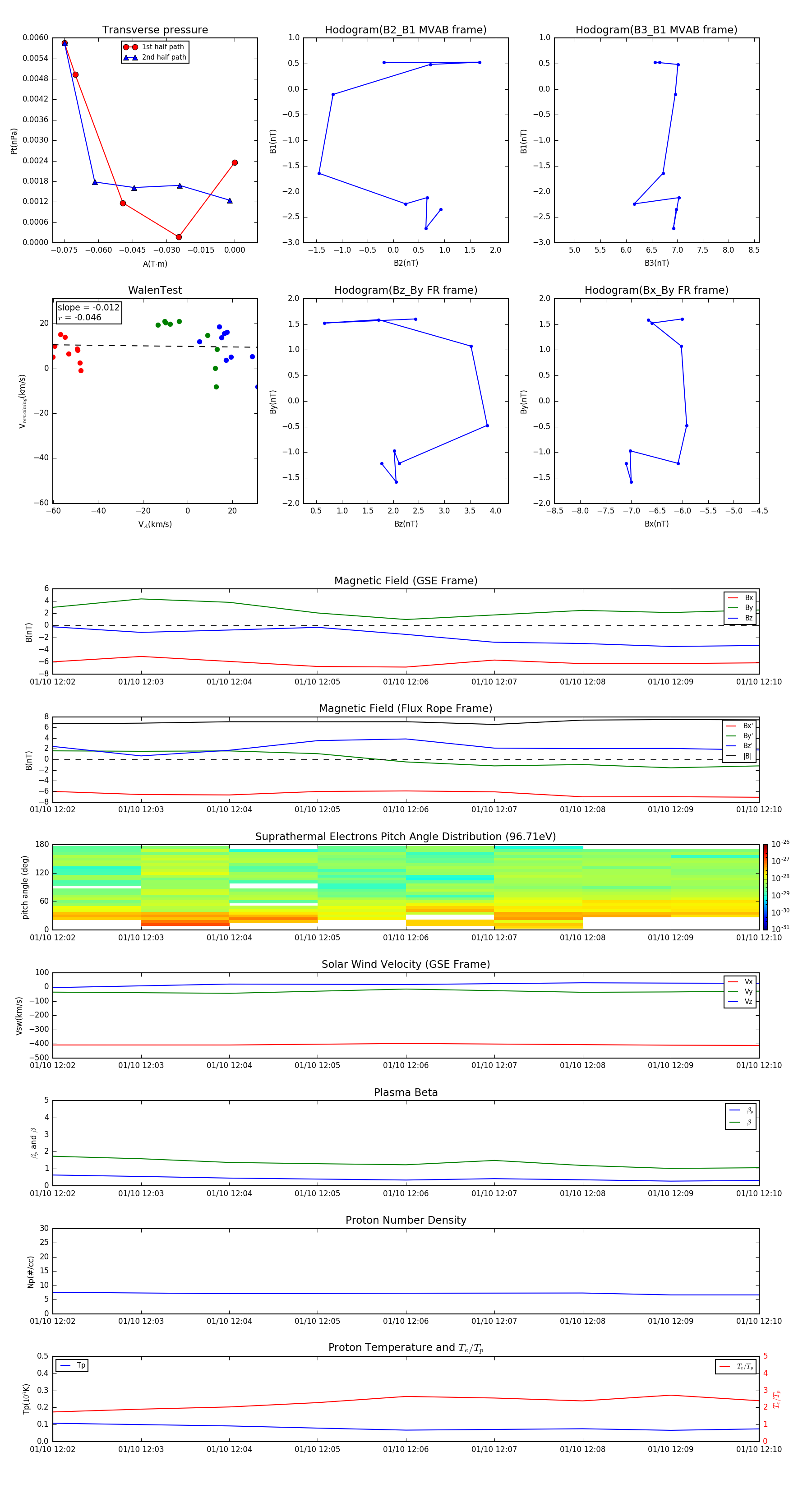
Task: Click the '10^-26' colorbar label
Action: (780, 844)
